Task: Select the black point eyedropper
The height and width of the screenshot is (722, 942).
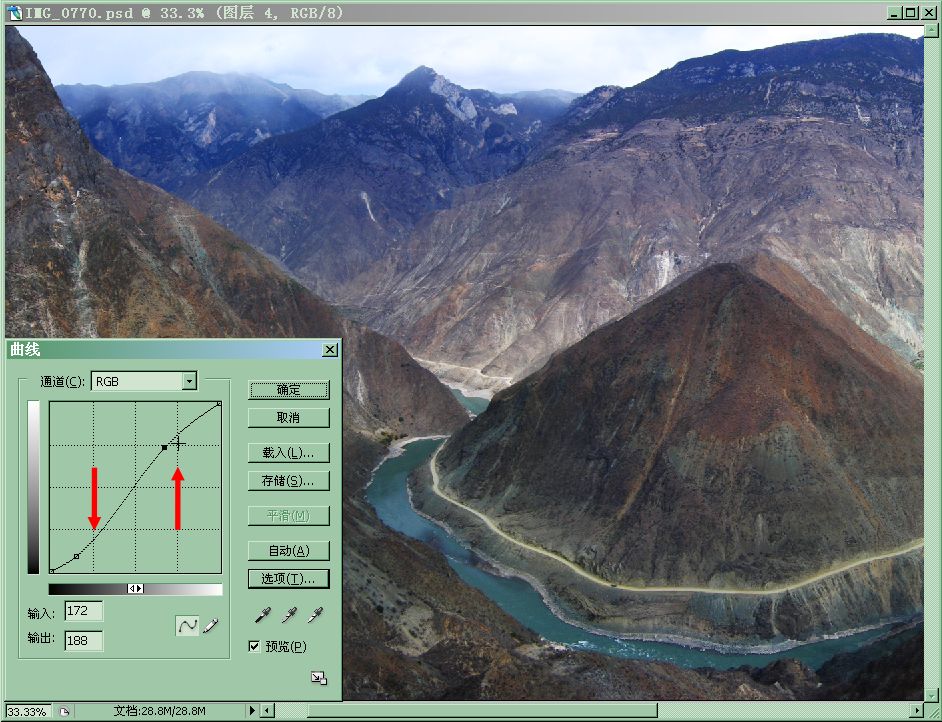Action: (x=260, y=615)
